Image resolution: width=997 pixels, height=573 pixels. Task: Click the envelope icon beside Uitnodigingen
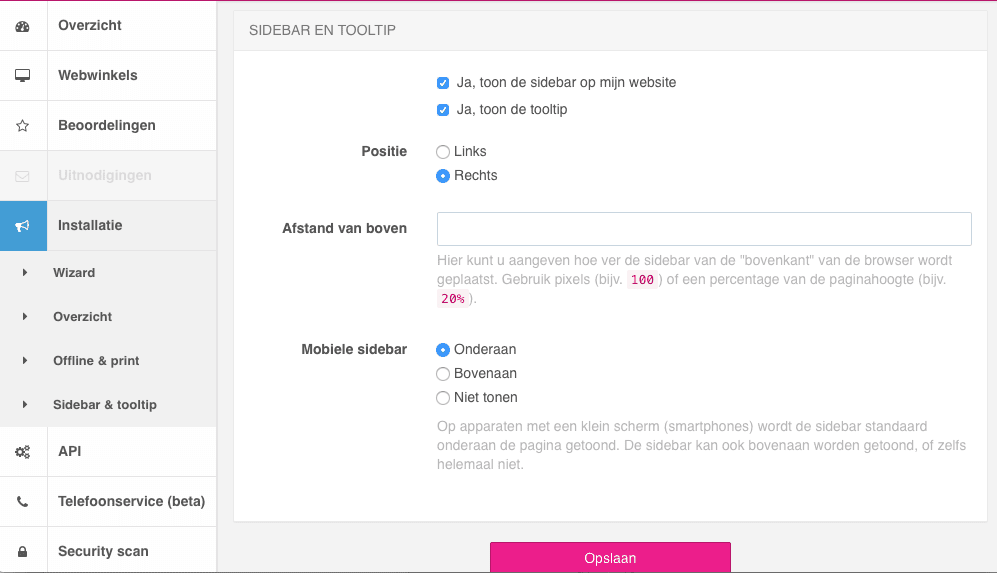coord(22,176)
